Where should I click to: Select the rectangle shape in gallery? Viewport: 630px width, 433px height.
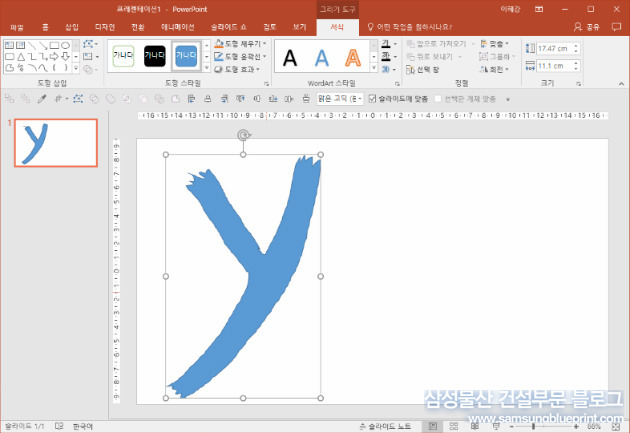click(x=54, y=45)
